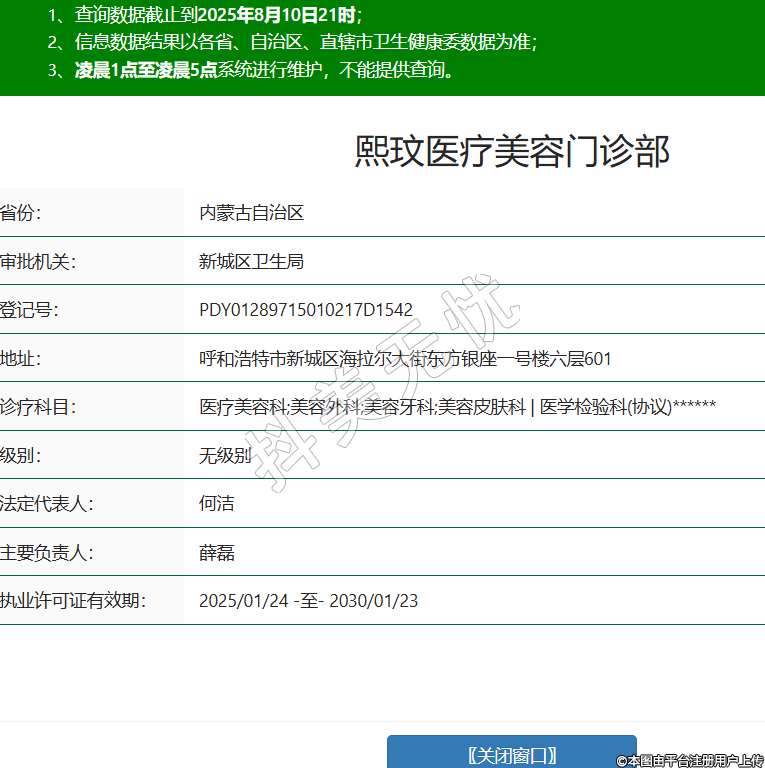Select the 无级别 level value
Viewport: 765px width, 768px height.
[x=225, y=456]
